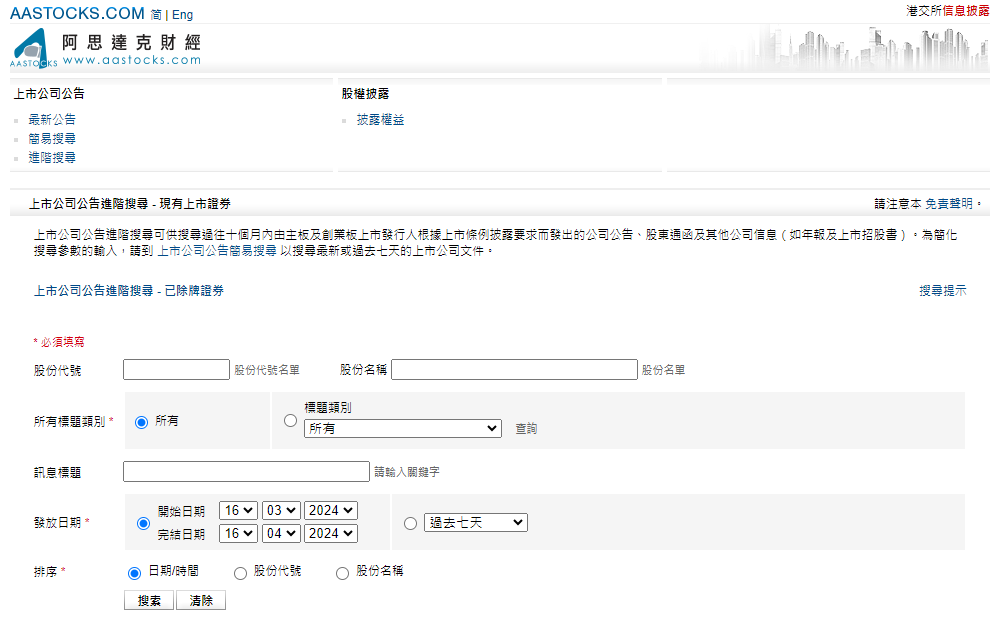Focus the 股份代號 input field
This screenshot has width=1000, height=630.
(x=176, y=370)
